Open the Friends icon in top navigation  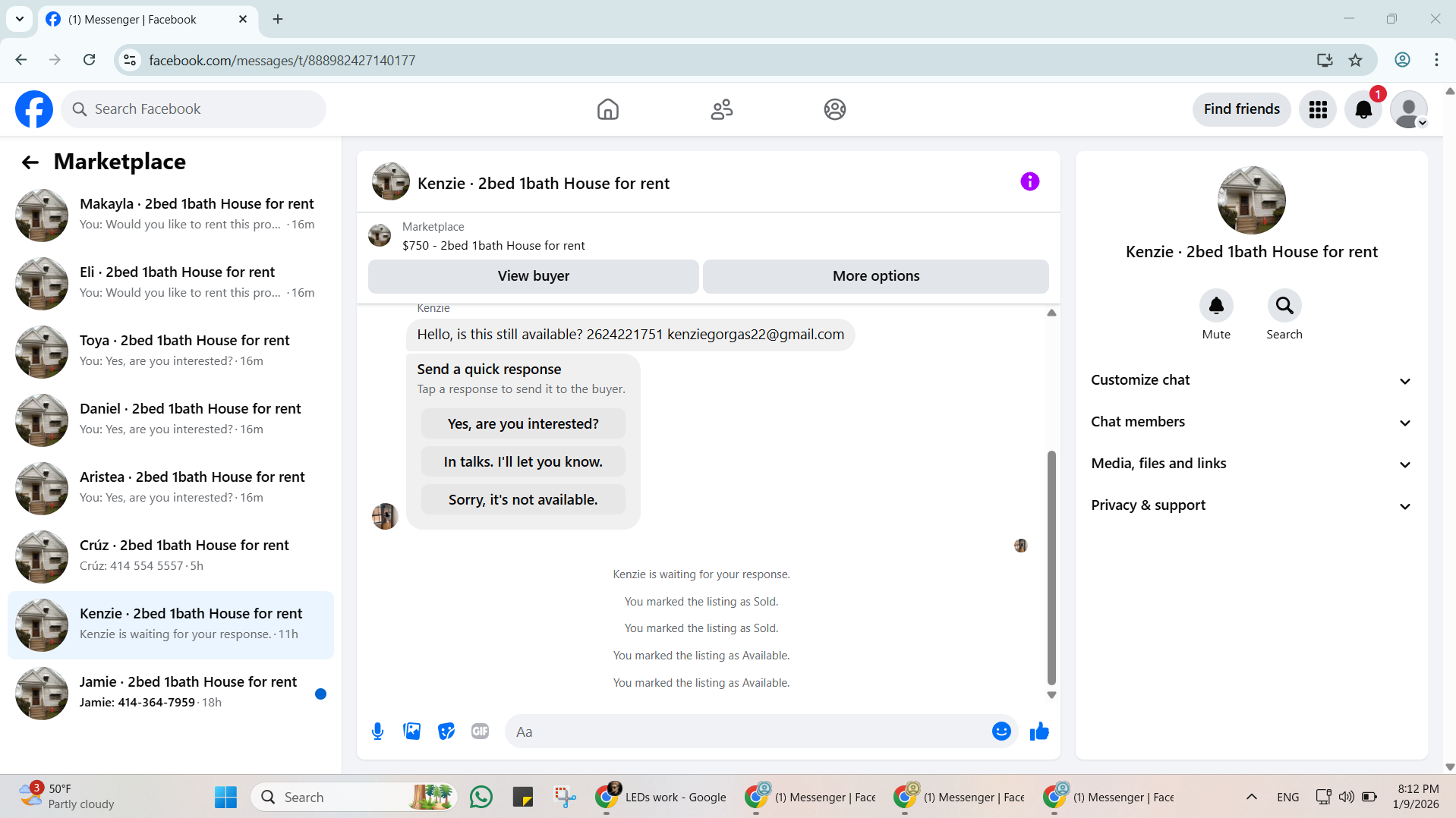click(x=721, y=109)
